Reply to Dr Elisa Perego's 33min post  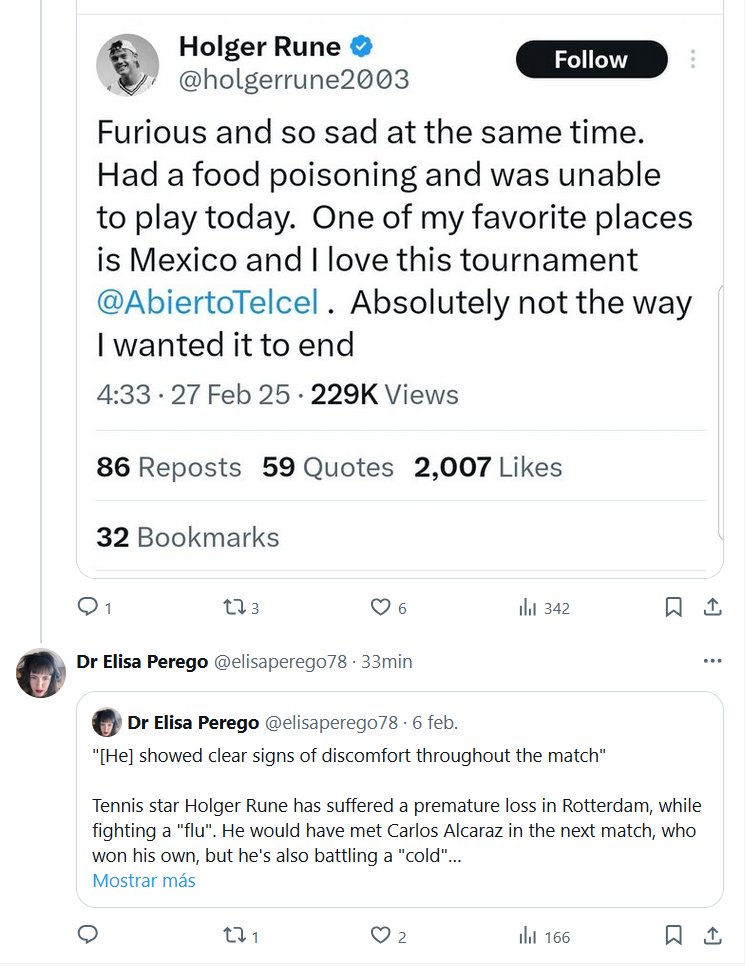click(88, 936)
